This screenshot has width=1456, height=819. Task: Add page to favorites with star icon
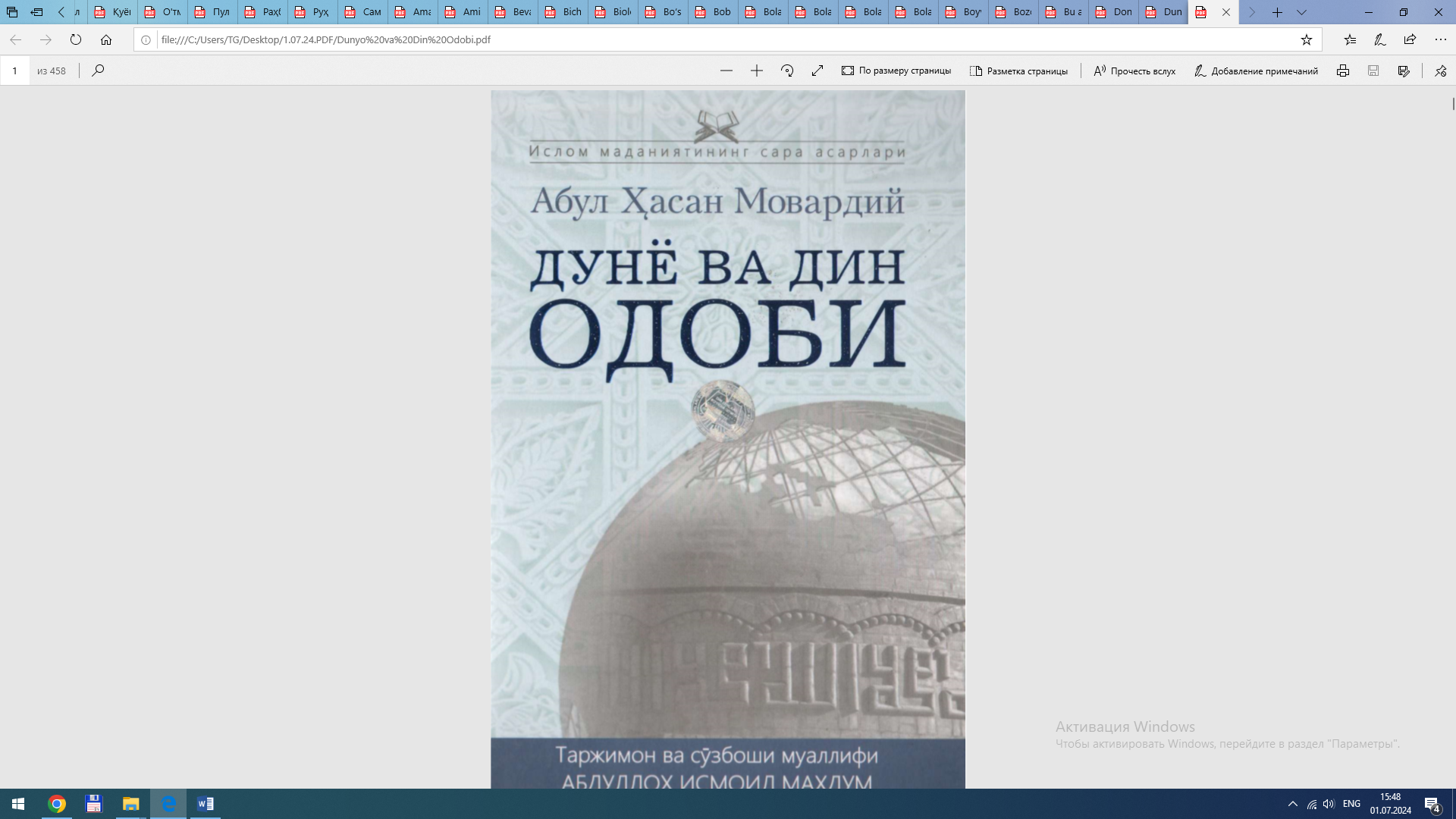click(1306, 39)
